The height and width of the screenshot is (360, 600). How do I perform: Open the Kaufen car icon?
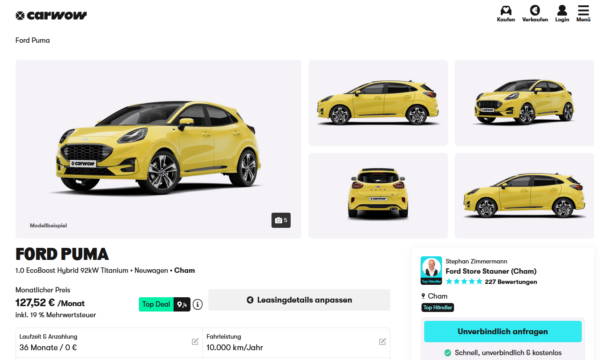click(x=506, y=10)
